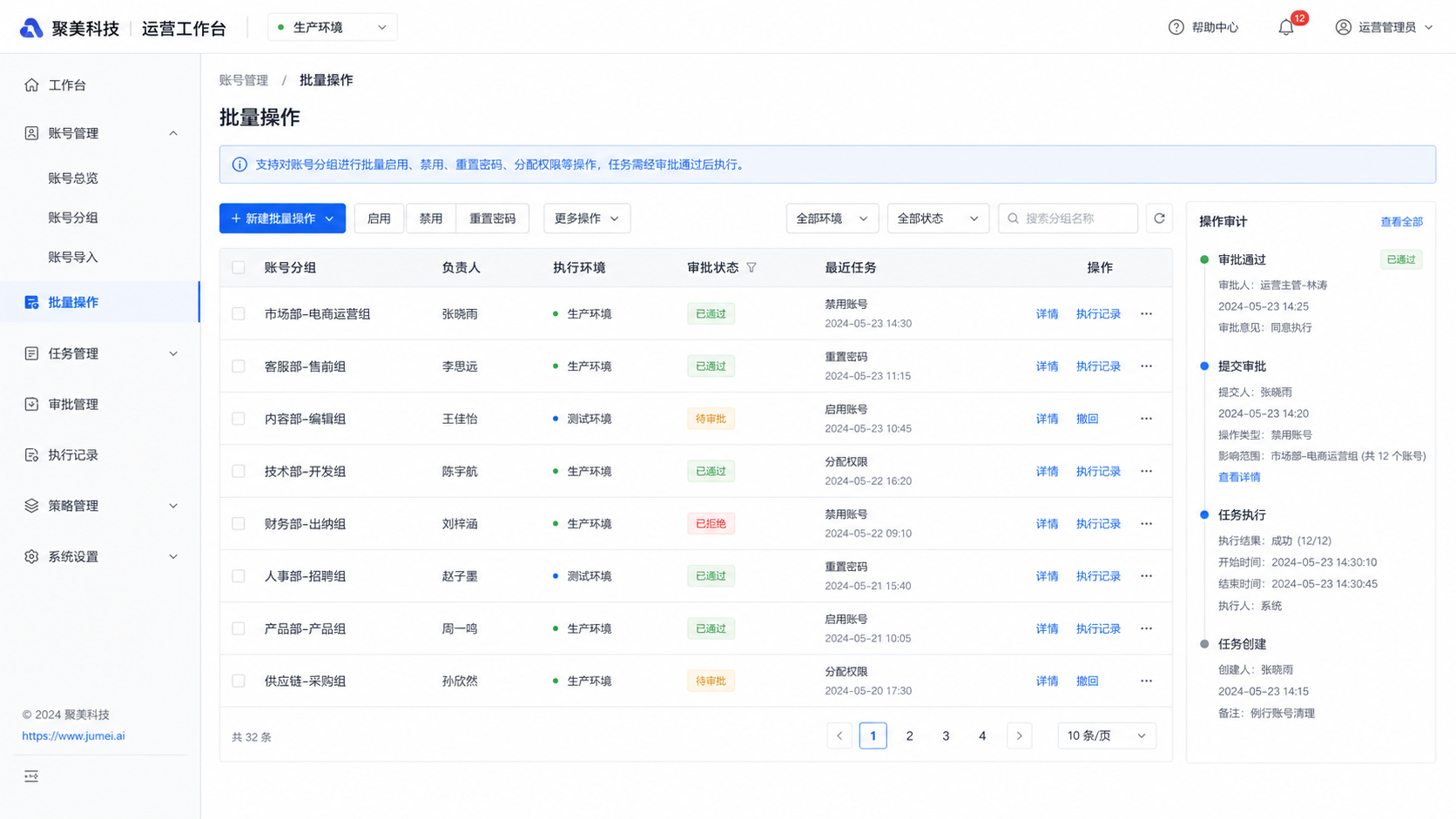Screen dimensions: 1456x819
Task: Open notifications bell with 12 badge
Action: pyautogui.click(x=1286, y=27)
